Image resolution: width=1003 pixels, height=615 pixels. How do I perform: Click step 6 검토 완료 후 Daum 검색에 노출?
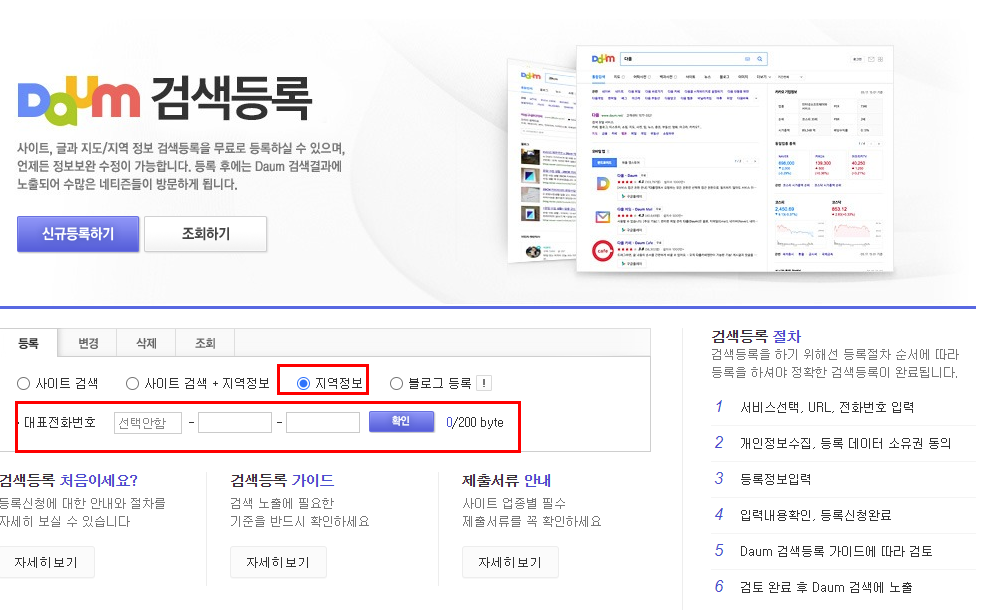click(x=826, y=587)
